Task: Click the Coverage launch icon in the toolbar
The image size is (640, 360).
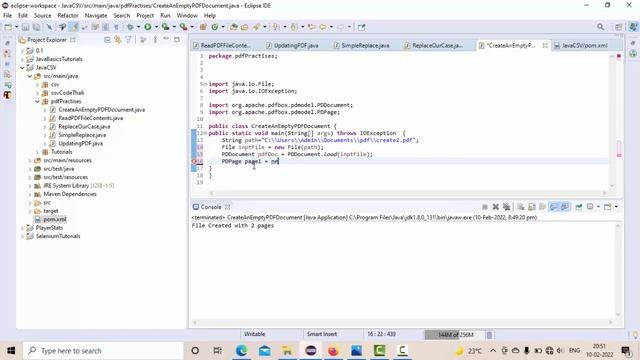Action: click(165, 27)
